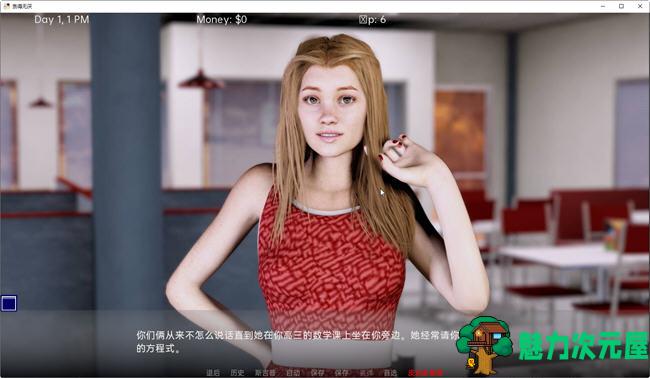Screen dimensions: 650x378
Task: Open the 首选 (Preferences) menu
Action: click(390, 373)
